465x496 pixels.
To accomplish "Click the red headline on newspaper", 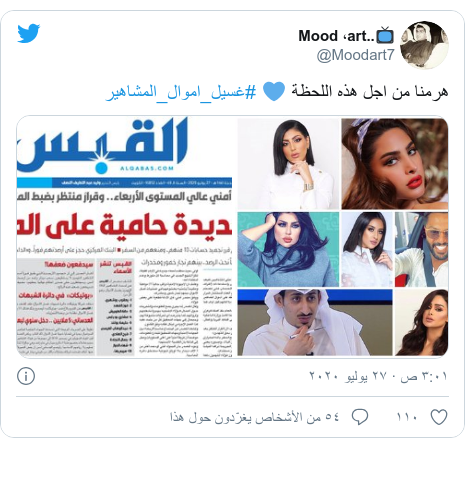I will tap(124, 224).
